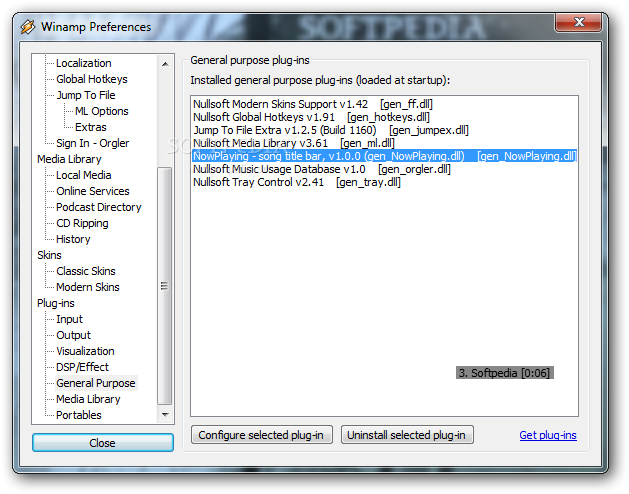Select Modern Skins in the tree

pos(87,287)
